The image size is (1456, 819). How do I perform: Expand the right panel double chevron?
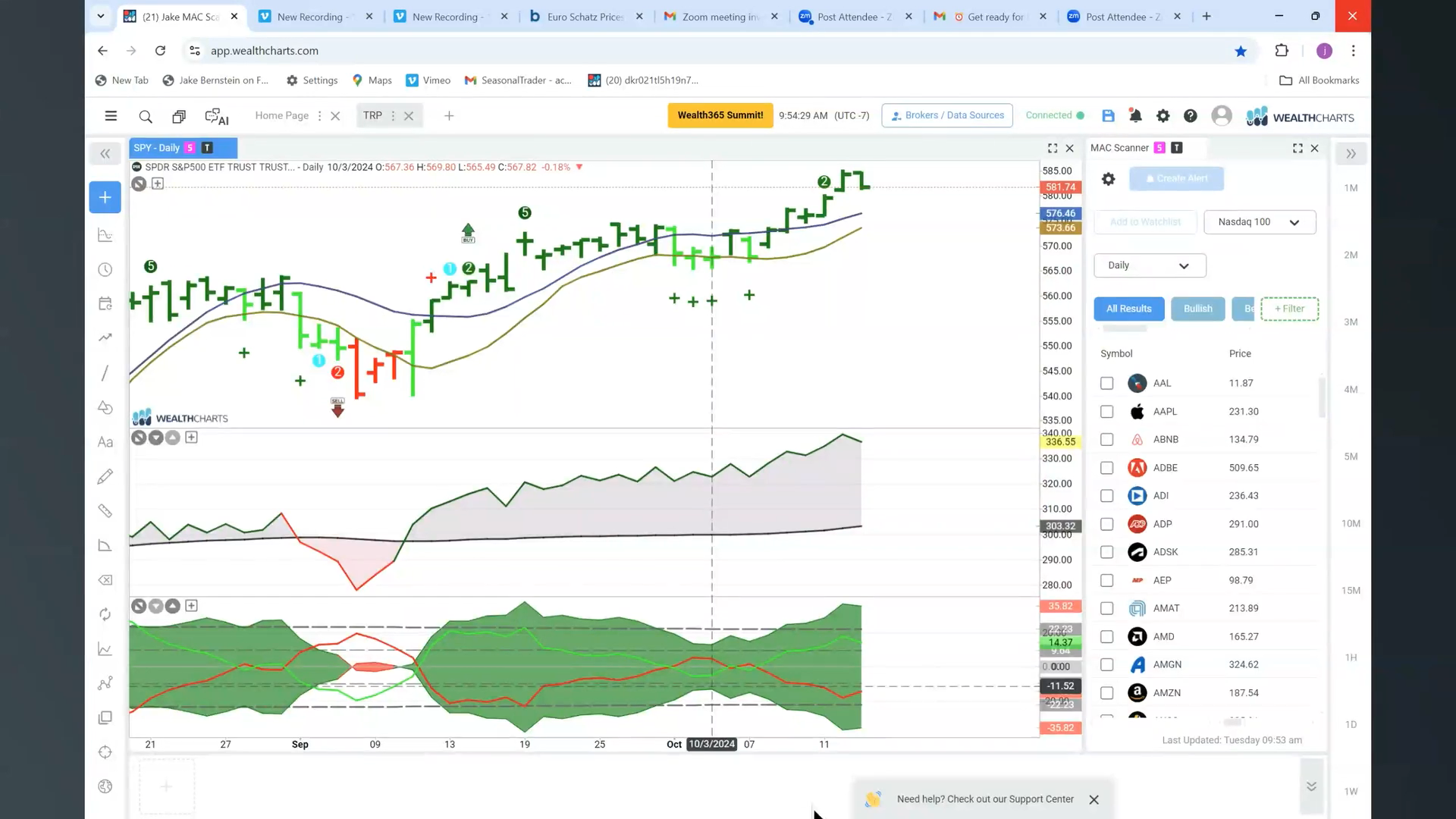point(1351,154)
